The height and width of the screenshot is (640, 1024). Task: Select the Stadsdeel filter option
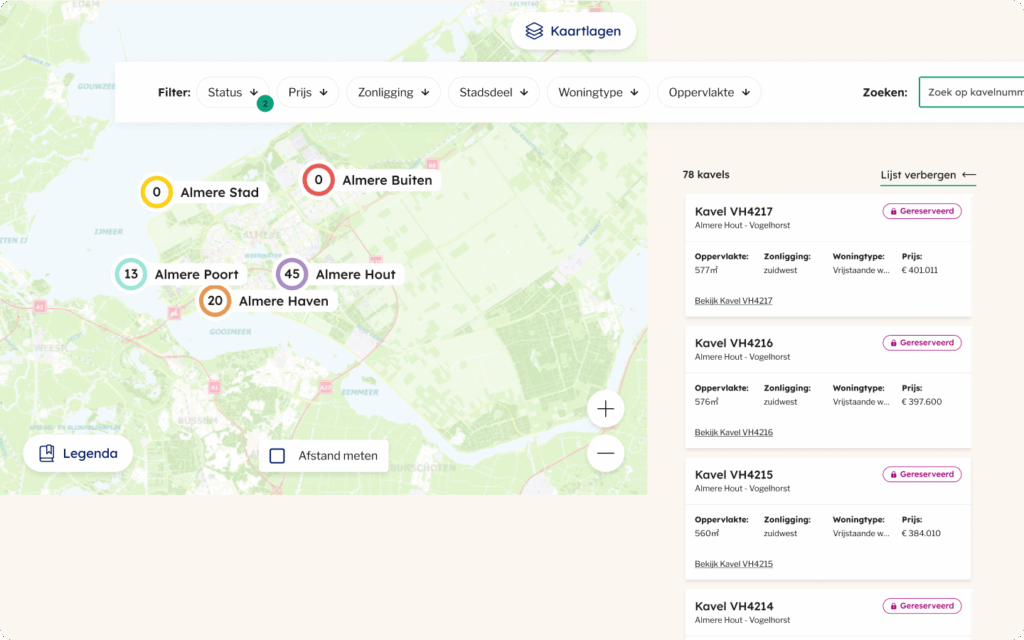point(493,92)
